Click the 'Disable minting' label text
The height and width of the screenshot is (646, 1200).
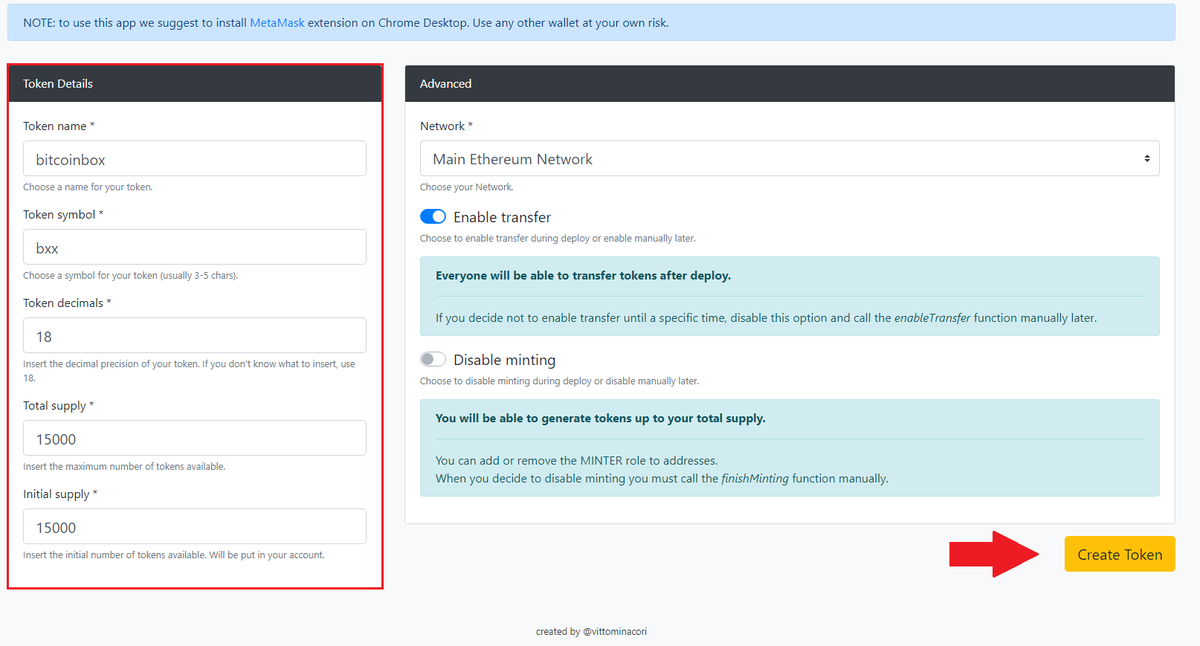[x=504, y=360]
